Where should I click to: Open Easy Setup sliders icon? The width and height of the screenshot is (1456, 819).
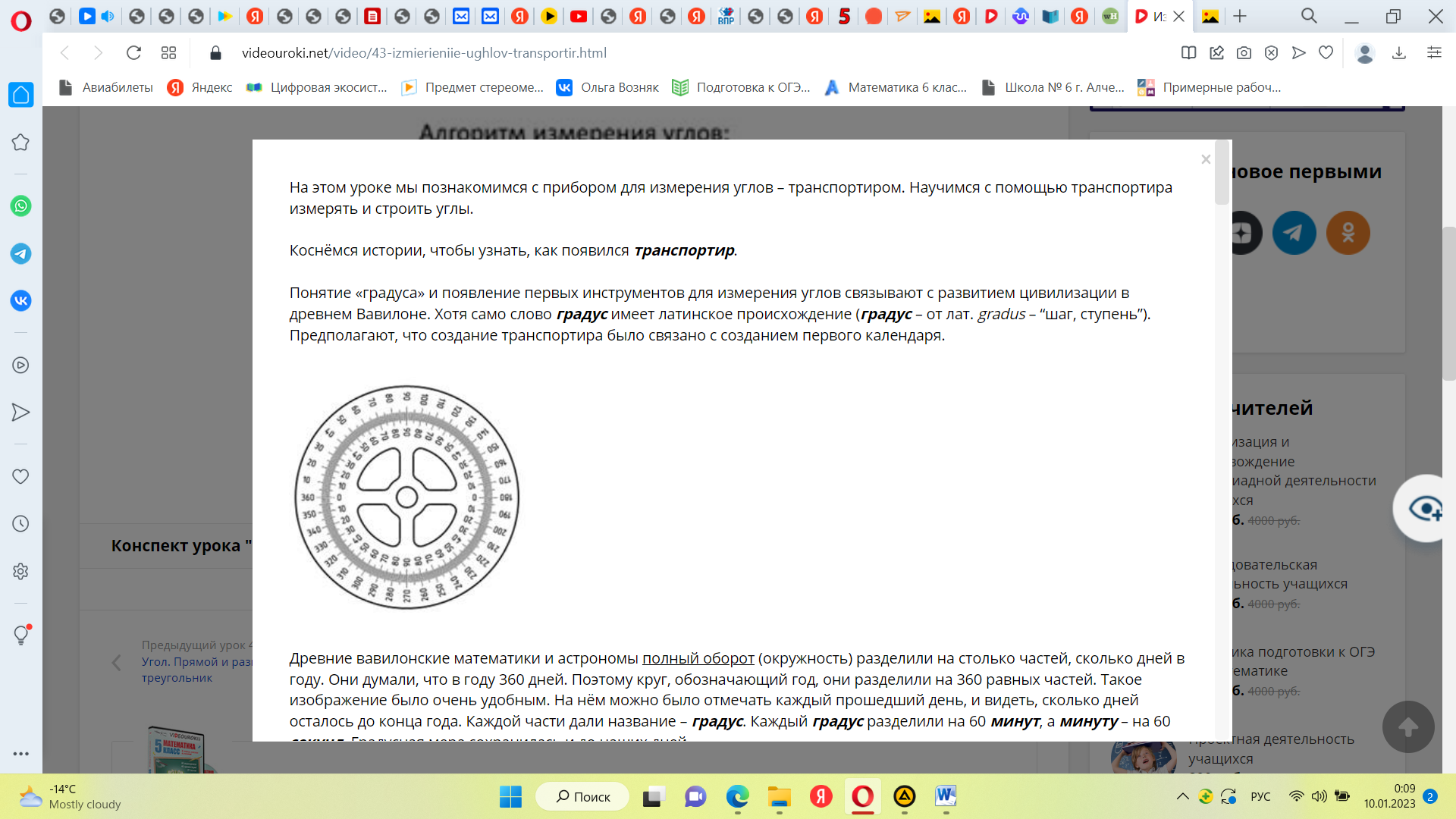[1434, 53]
